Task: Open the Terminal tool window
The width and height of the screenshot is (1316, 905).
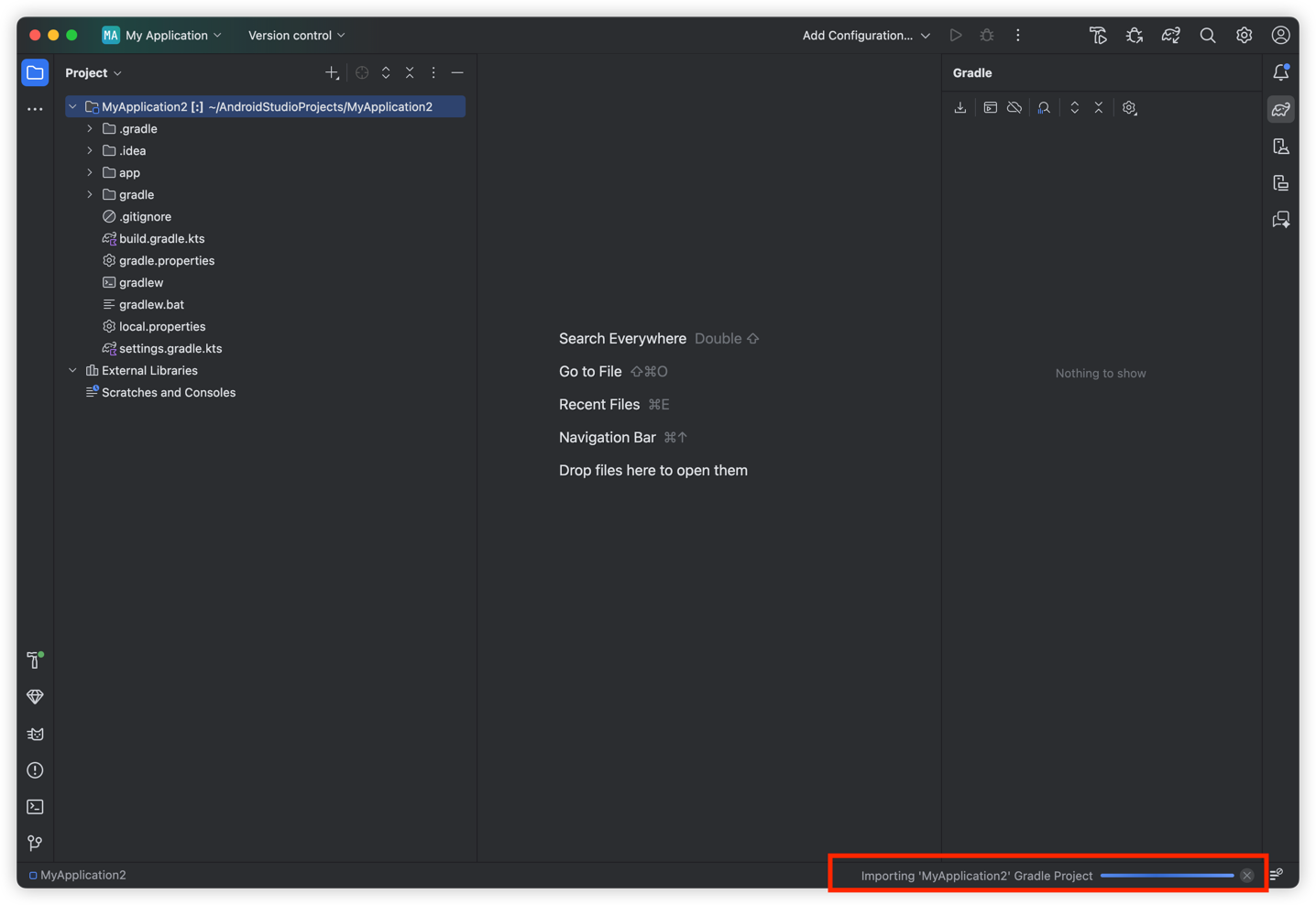Action: click(35, 807)
